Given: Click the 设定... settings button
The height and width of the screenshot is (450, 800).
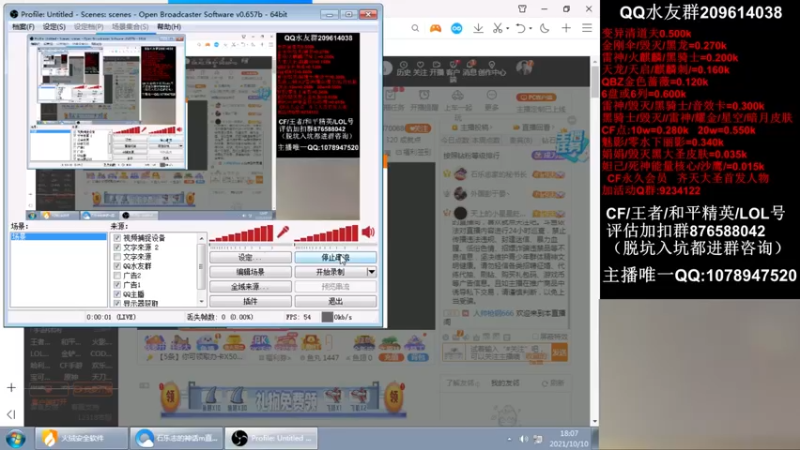Looking at the screenshot, I should pyautogui.click(x=250, y=258).
